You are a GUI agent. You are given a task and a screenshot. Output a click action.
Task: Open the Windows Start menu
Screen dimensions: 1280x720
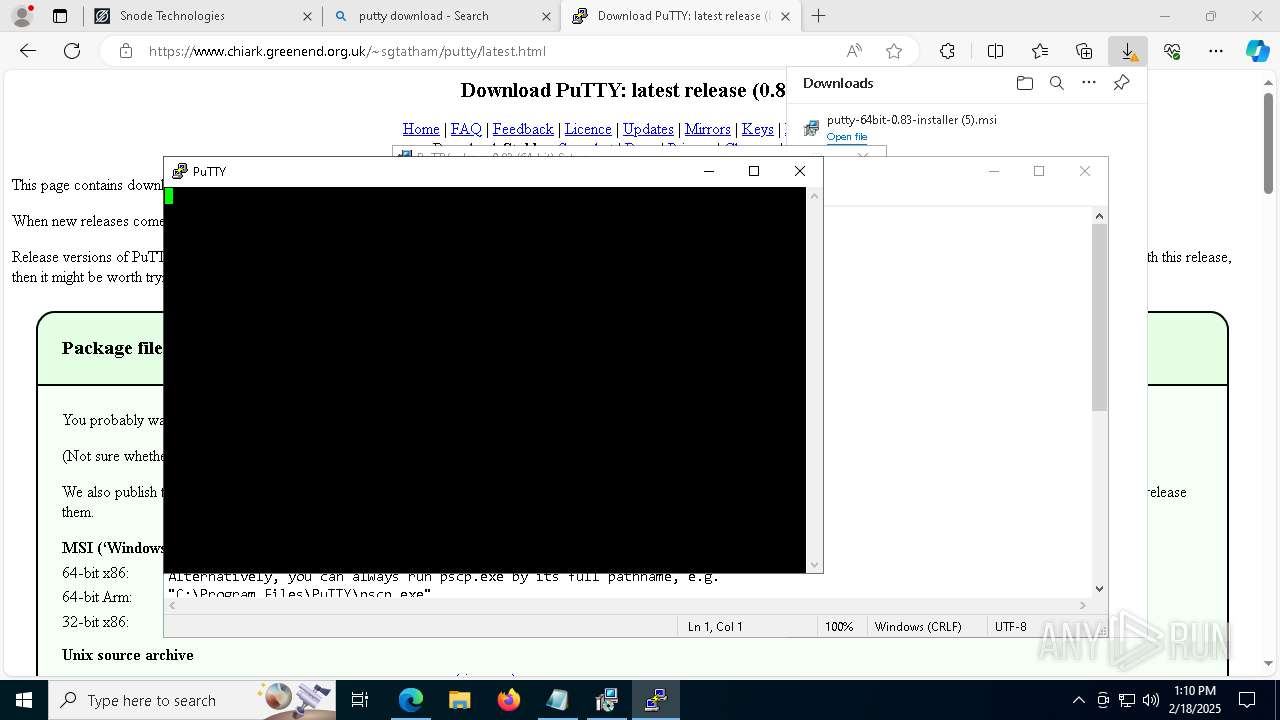coord(24,700)
